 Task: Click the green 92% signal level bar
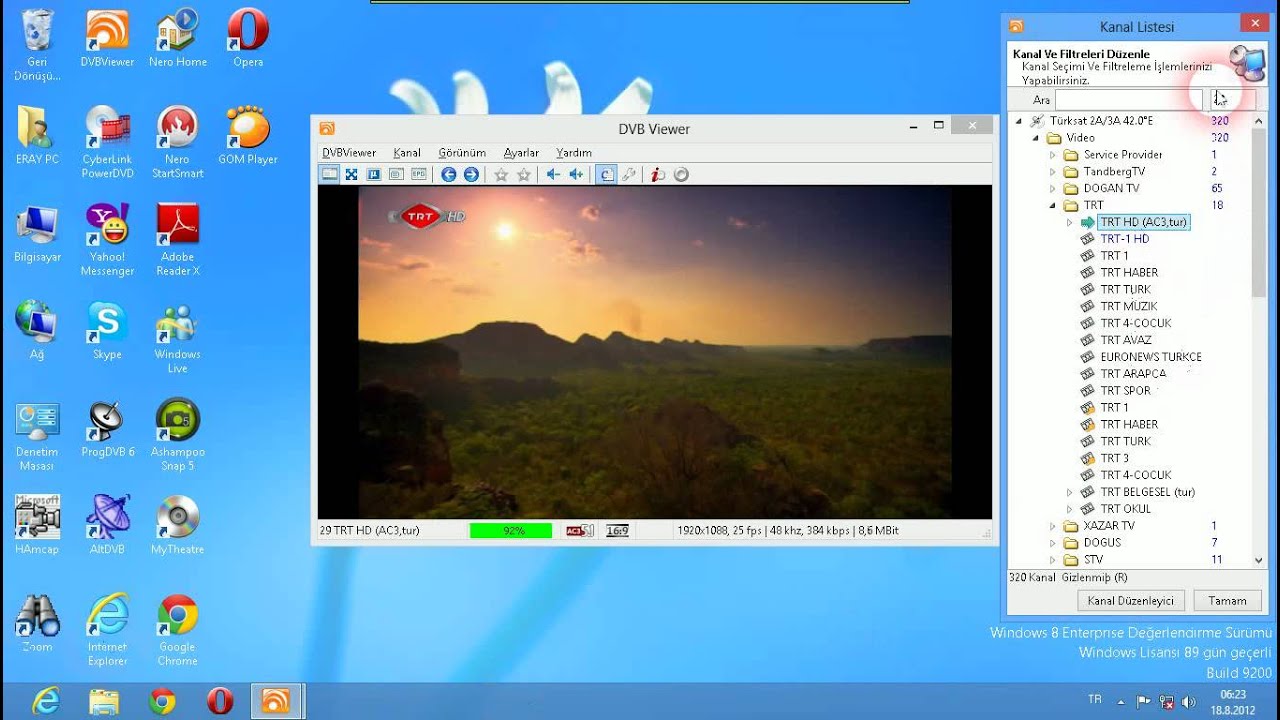click(511, 531)
